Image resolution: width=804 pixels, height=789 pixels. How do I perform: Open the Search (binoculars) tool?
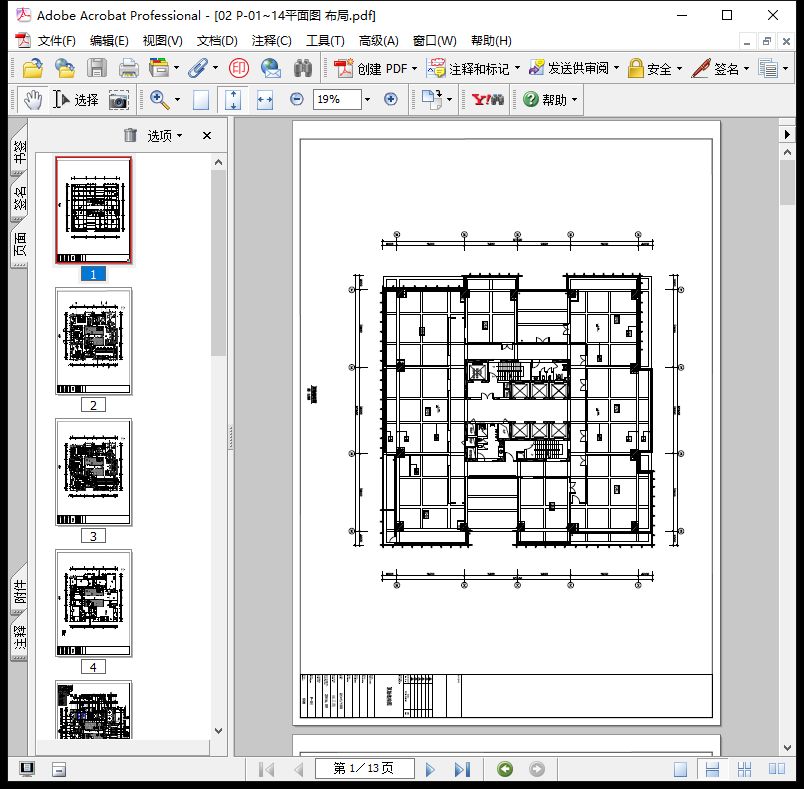pyautogui.click(x=303, y=69)
